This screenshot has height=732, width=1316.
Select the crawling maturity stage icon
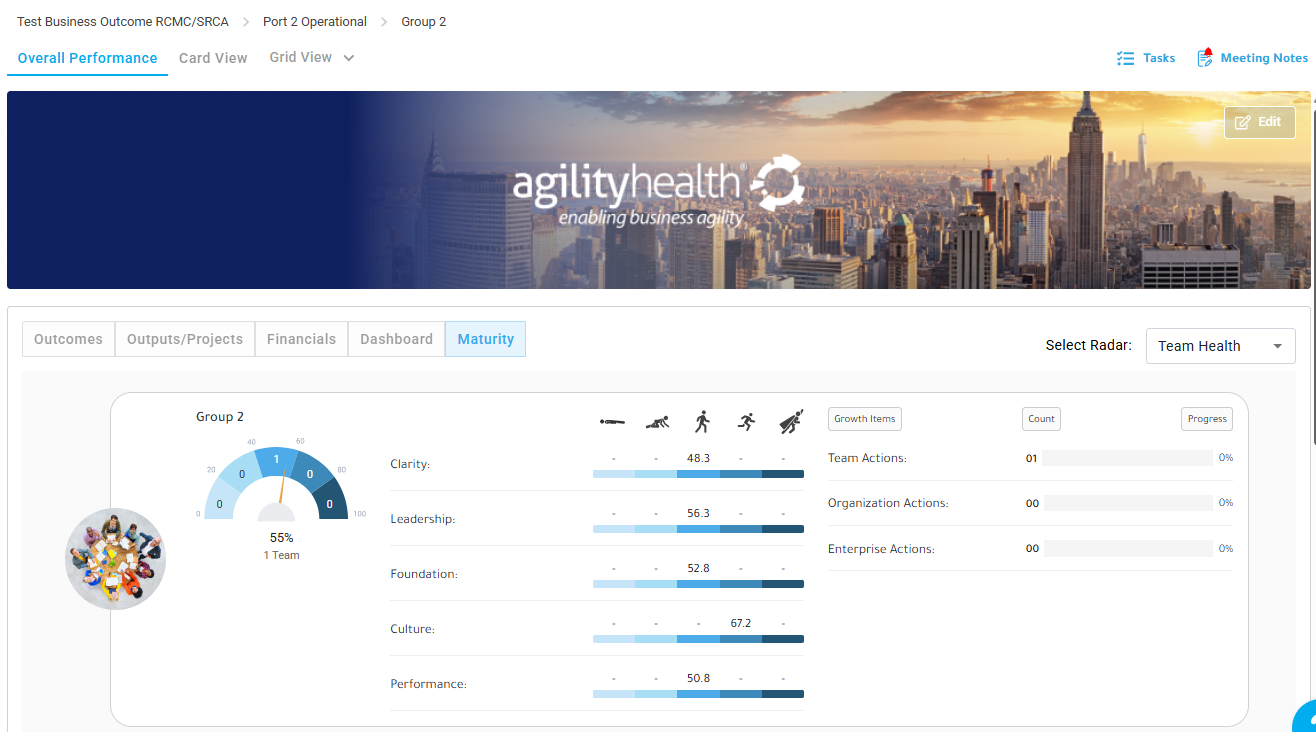656,422
